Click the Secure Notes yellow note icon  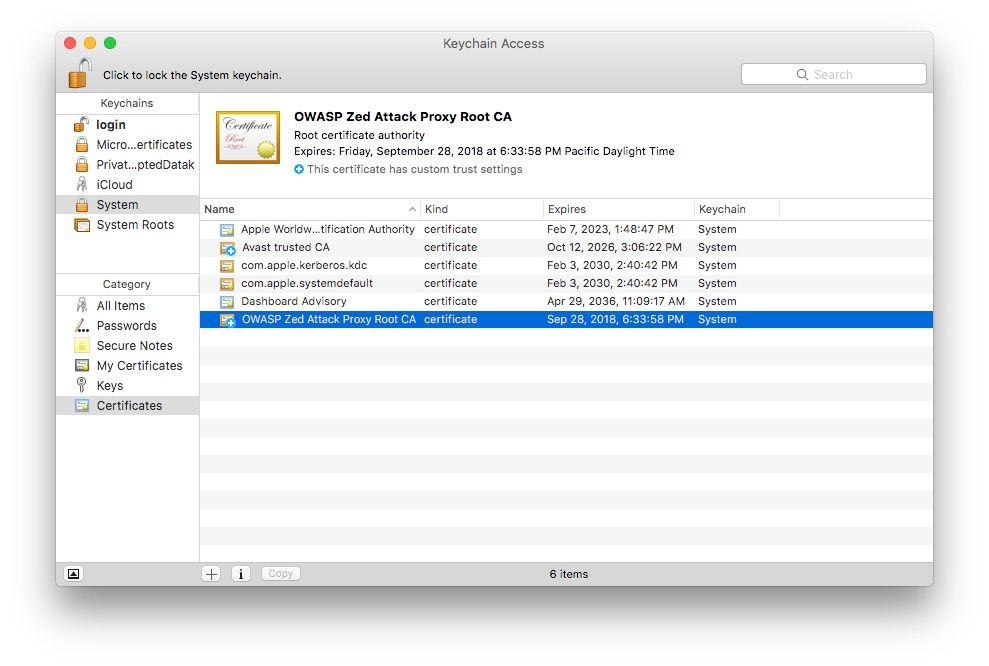click(x=82, y=346)
